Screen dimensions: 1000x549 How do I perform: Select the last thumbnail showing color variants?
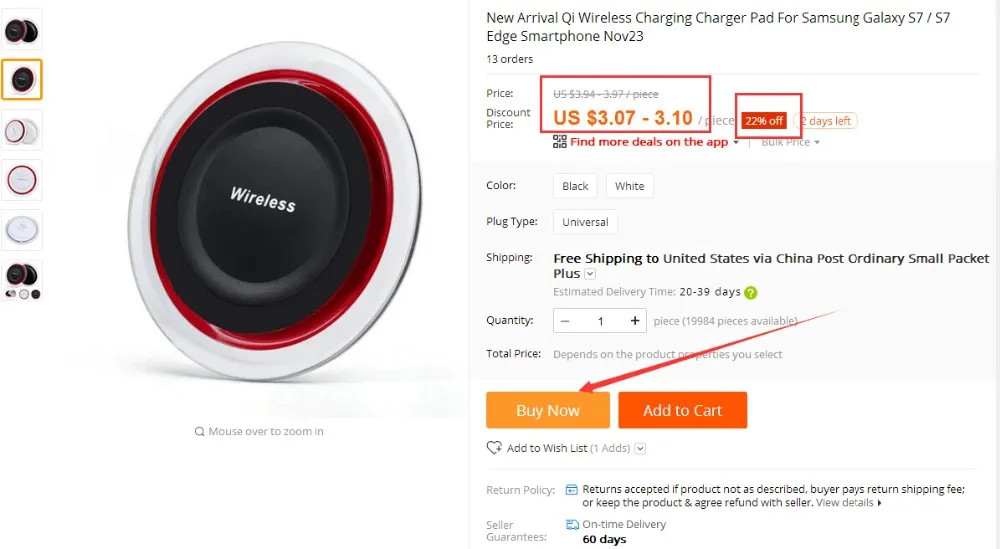coord(22,280)
